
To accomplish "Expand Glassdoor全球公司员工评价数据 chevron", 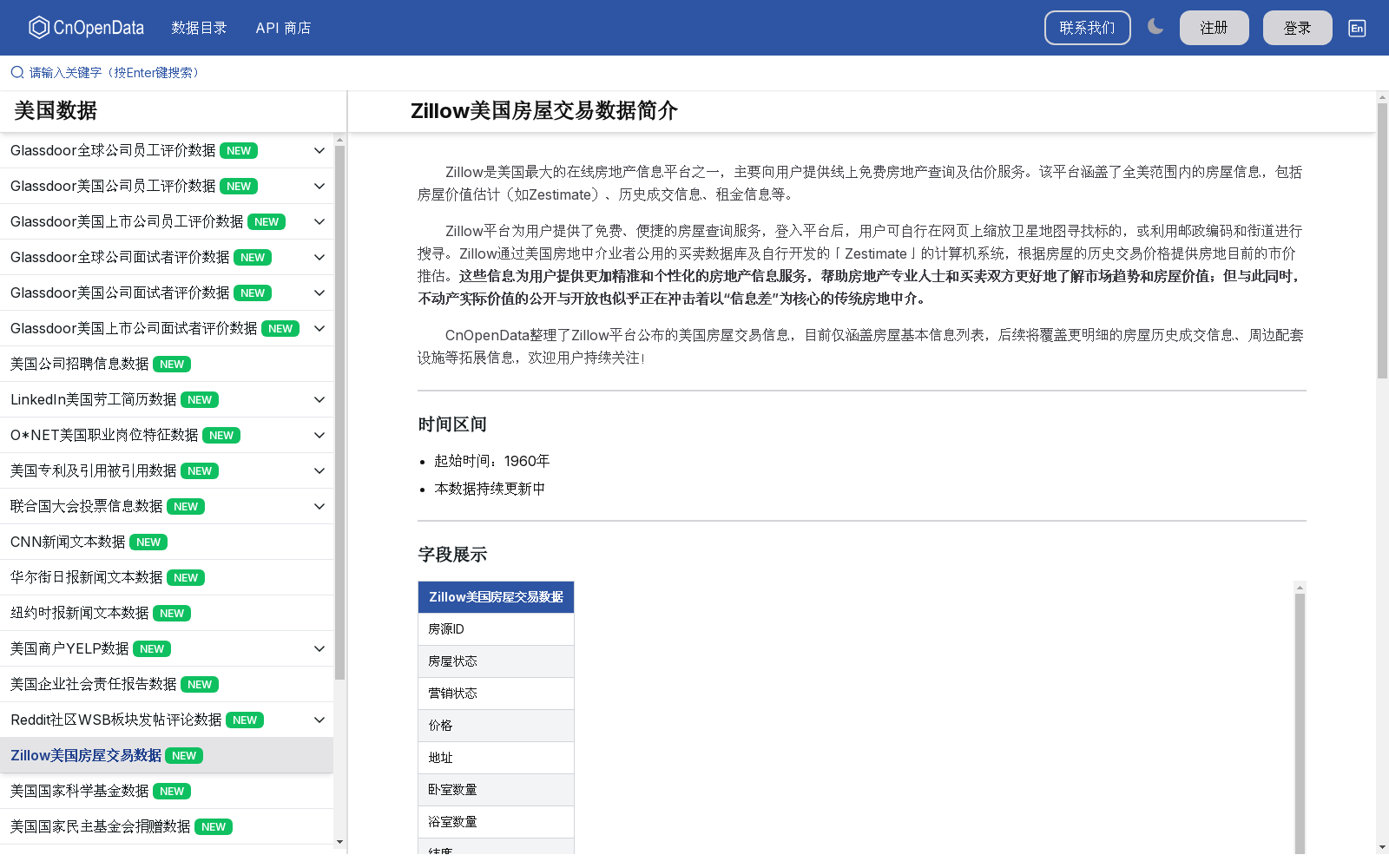I will (319, 150).
